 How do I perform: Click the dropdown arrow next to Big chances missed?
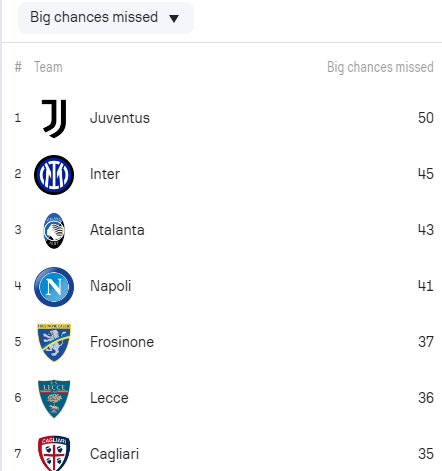pos(174,18)
